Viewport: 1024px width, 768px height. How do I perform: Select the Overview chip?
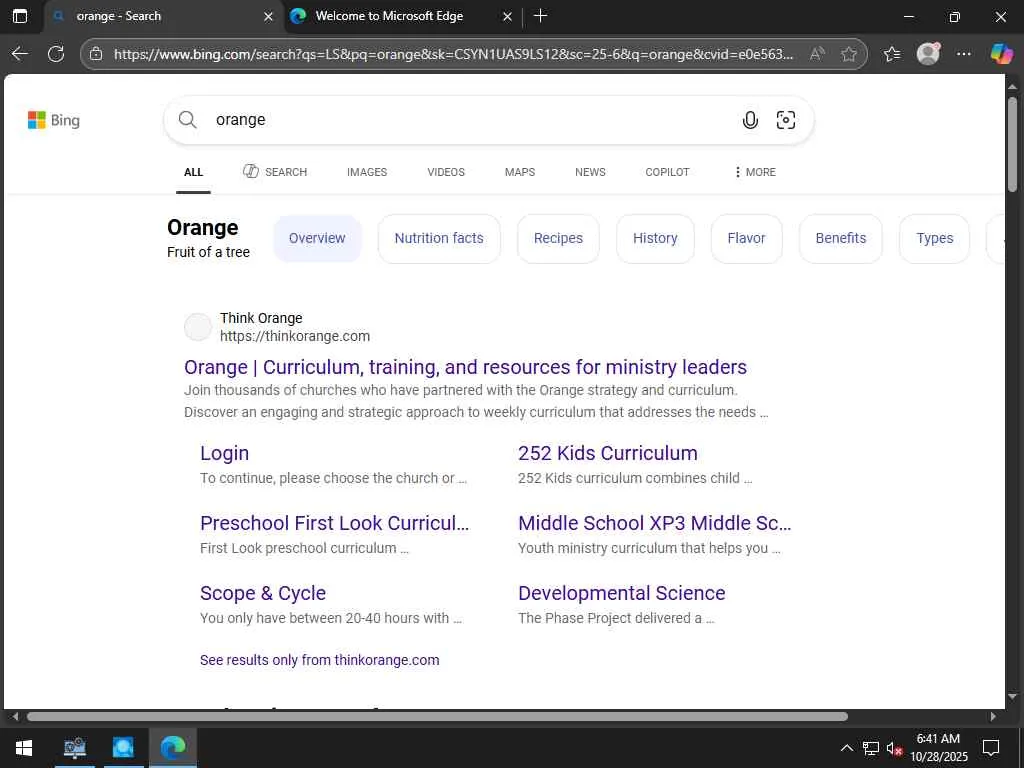tap(317, 238)
